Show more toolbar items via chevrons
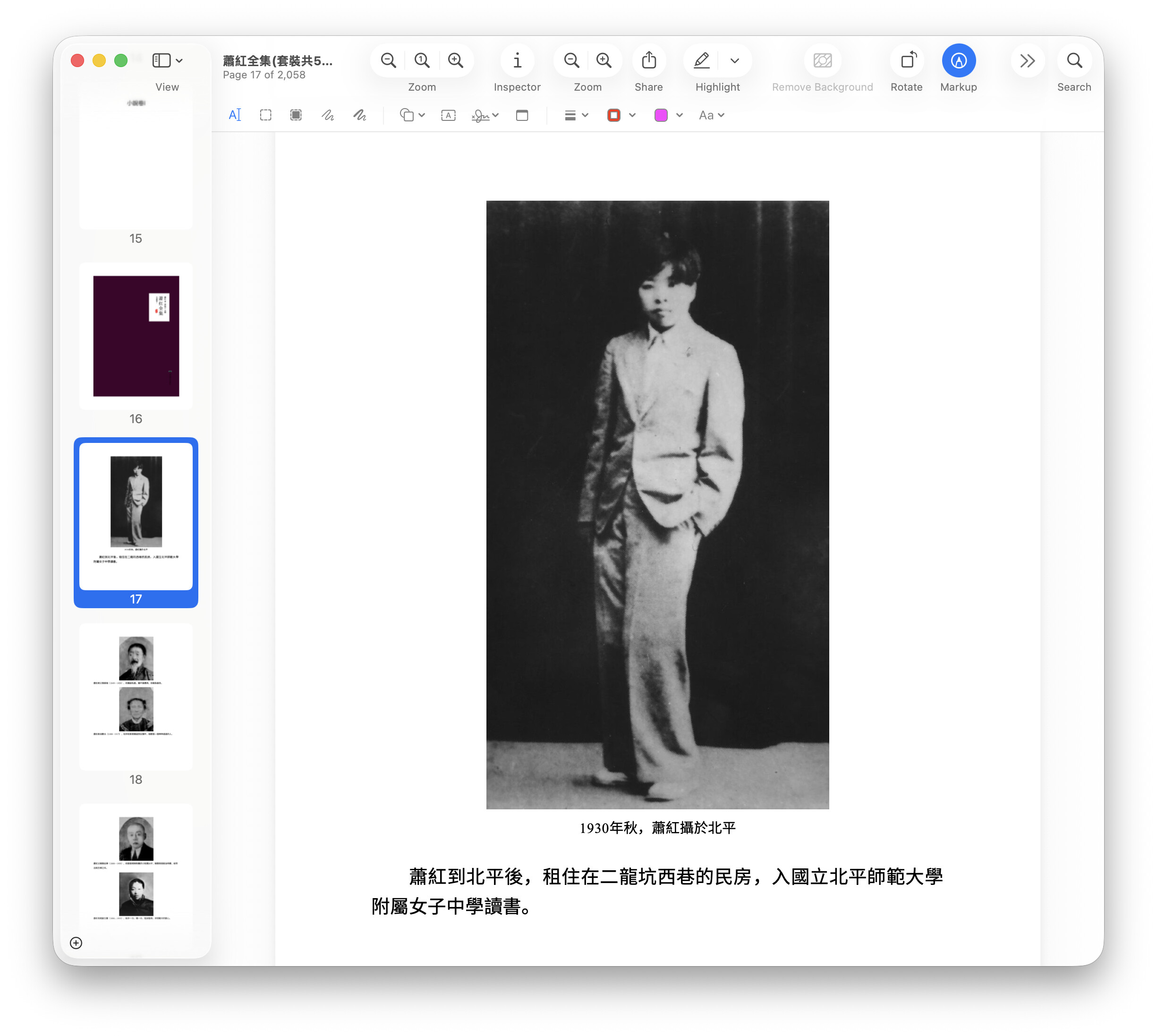 point(1027,60)
